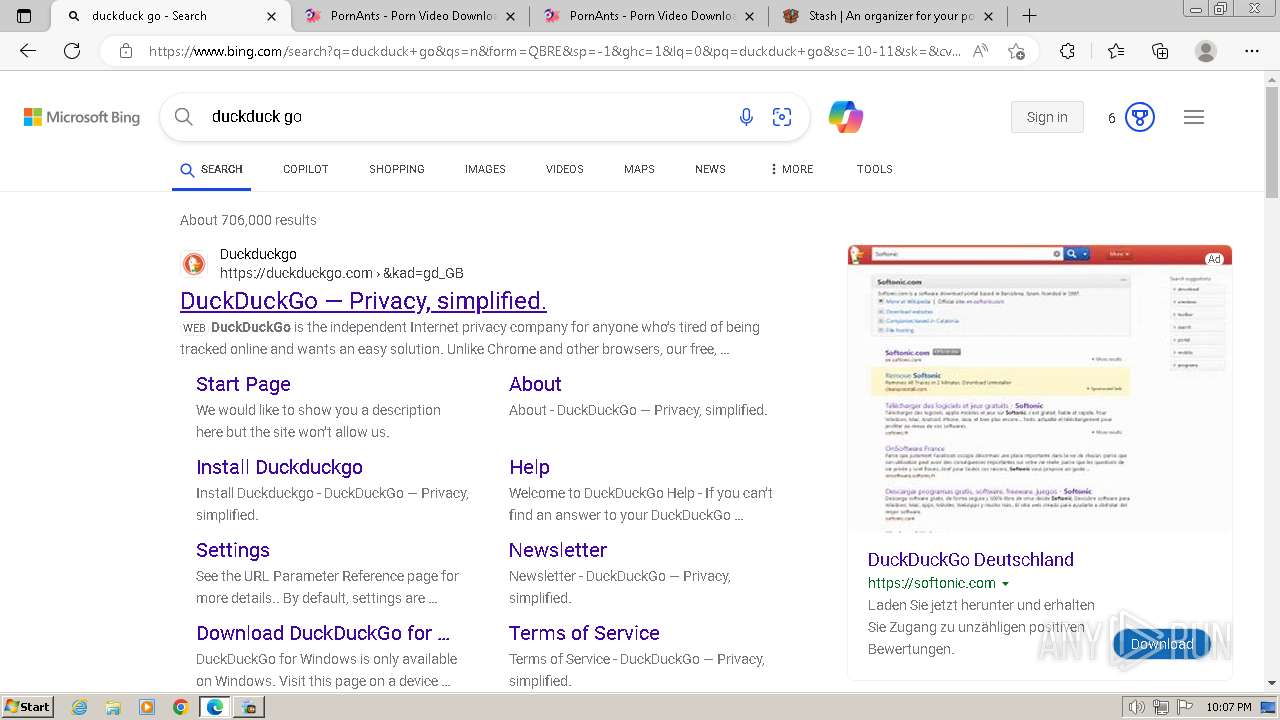Open Settings sublink
Screen dimensions: 1280x720
[x=233, y=550]
